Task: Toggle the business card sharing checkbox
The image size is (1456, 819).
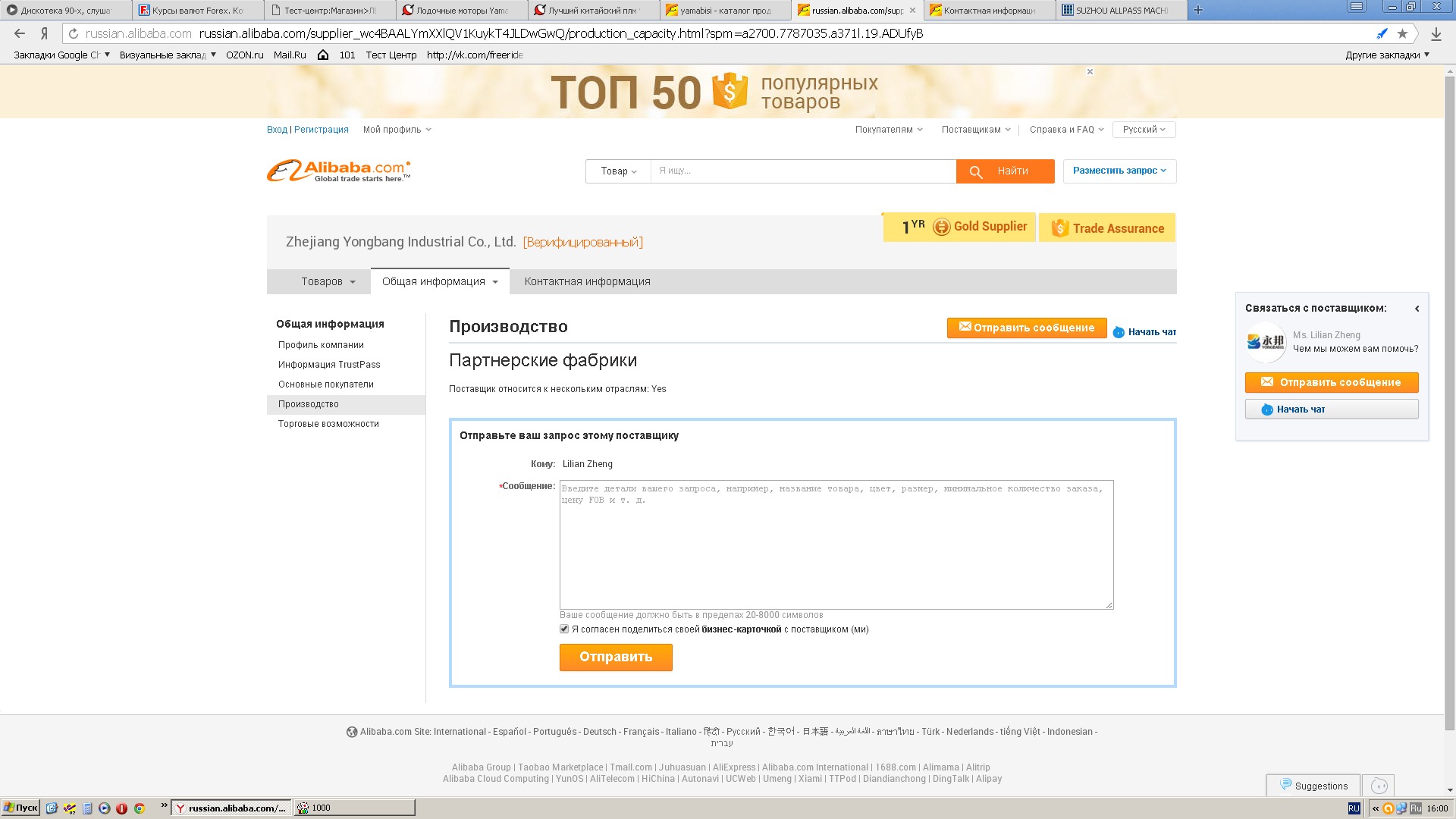Action: click(x=564, y=629)
